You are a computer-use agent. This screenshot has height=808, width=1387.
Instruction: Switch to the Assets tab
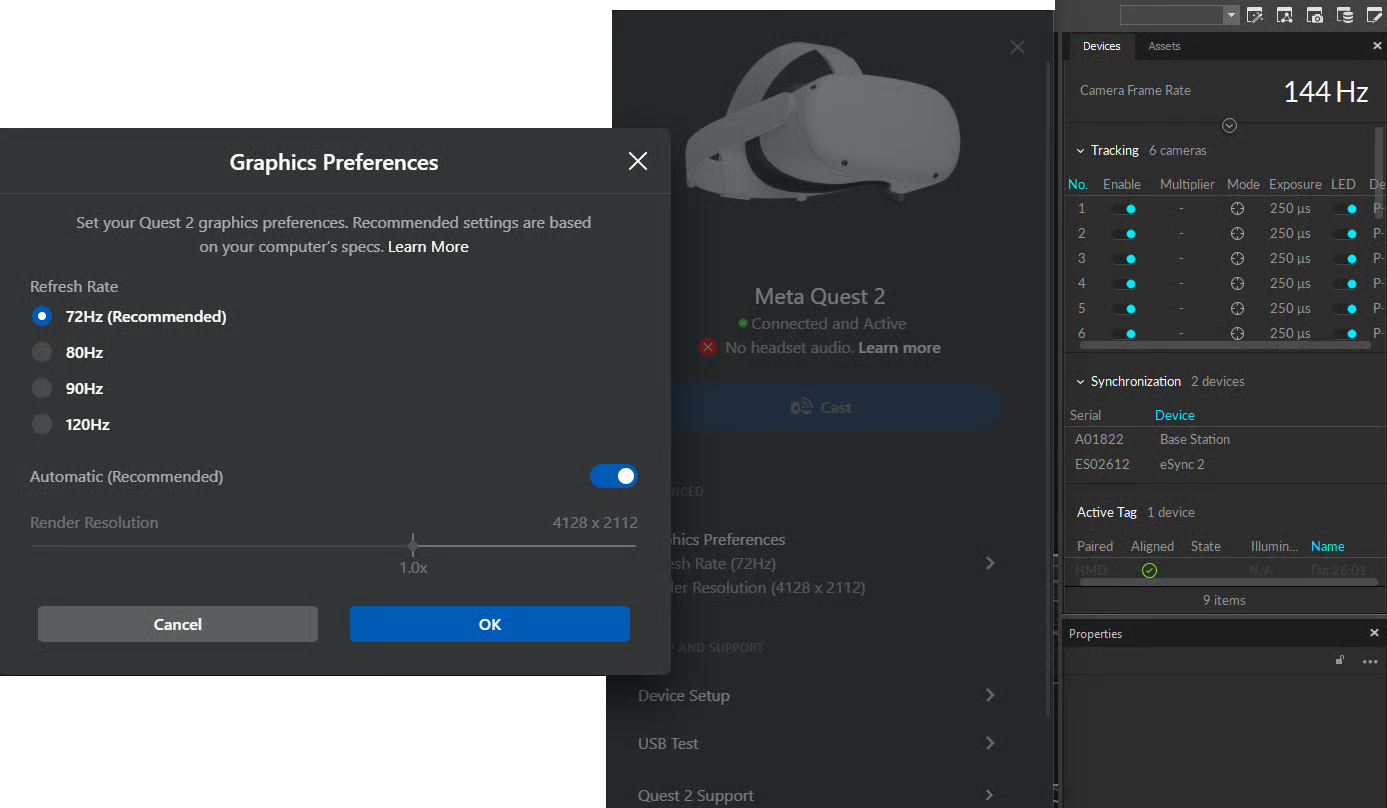point(1164,46)
